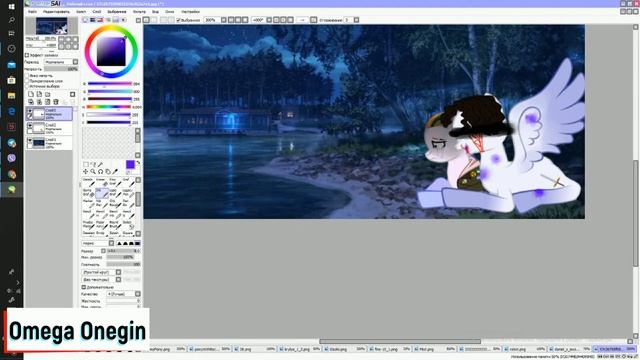Open the layer blending mode dropdown
This screenshot has width=640, height=360.
(61, 62)
